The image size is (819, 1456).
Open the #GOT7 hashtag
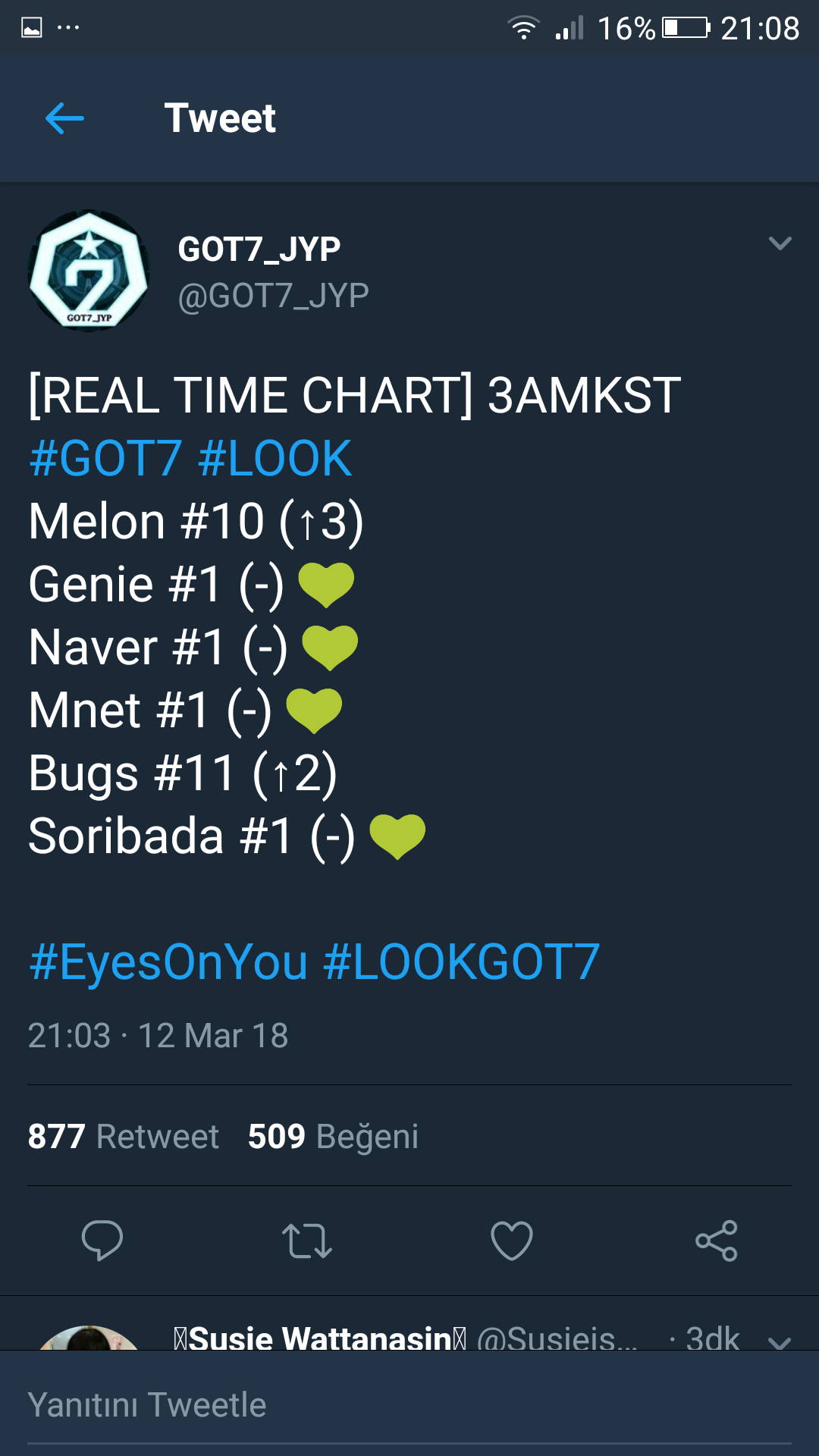tap(105, 458)
